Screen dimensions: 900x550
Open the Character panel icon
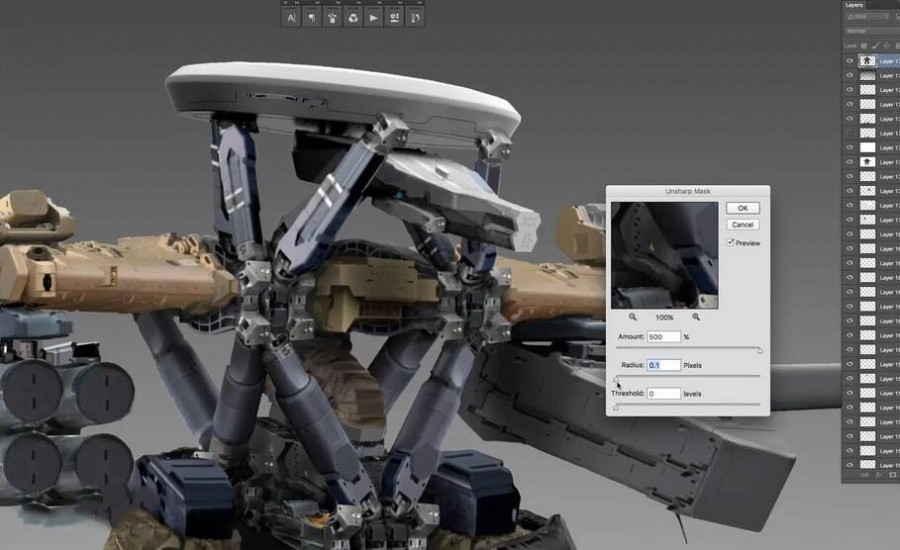pyautogui.click(x=291, y=18)
